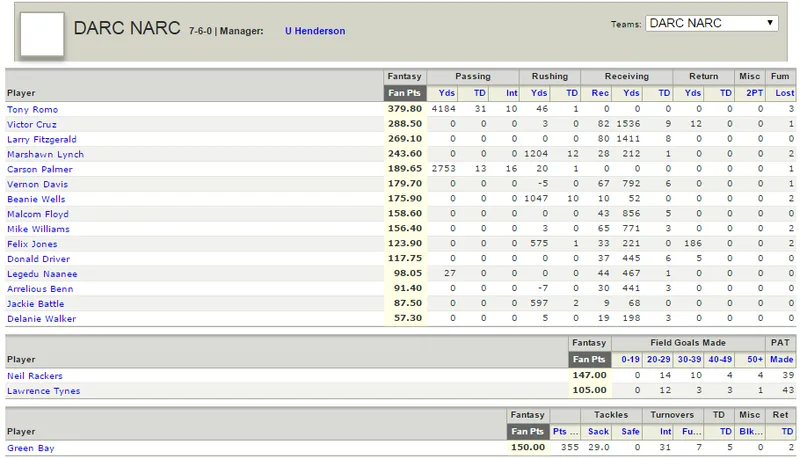Screen dimensions: 800x459
Task: Open Beanie Wells player link
Action: coord(36,199)
